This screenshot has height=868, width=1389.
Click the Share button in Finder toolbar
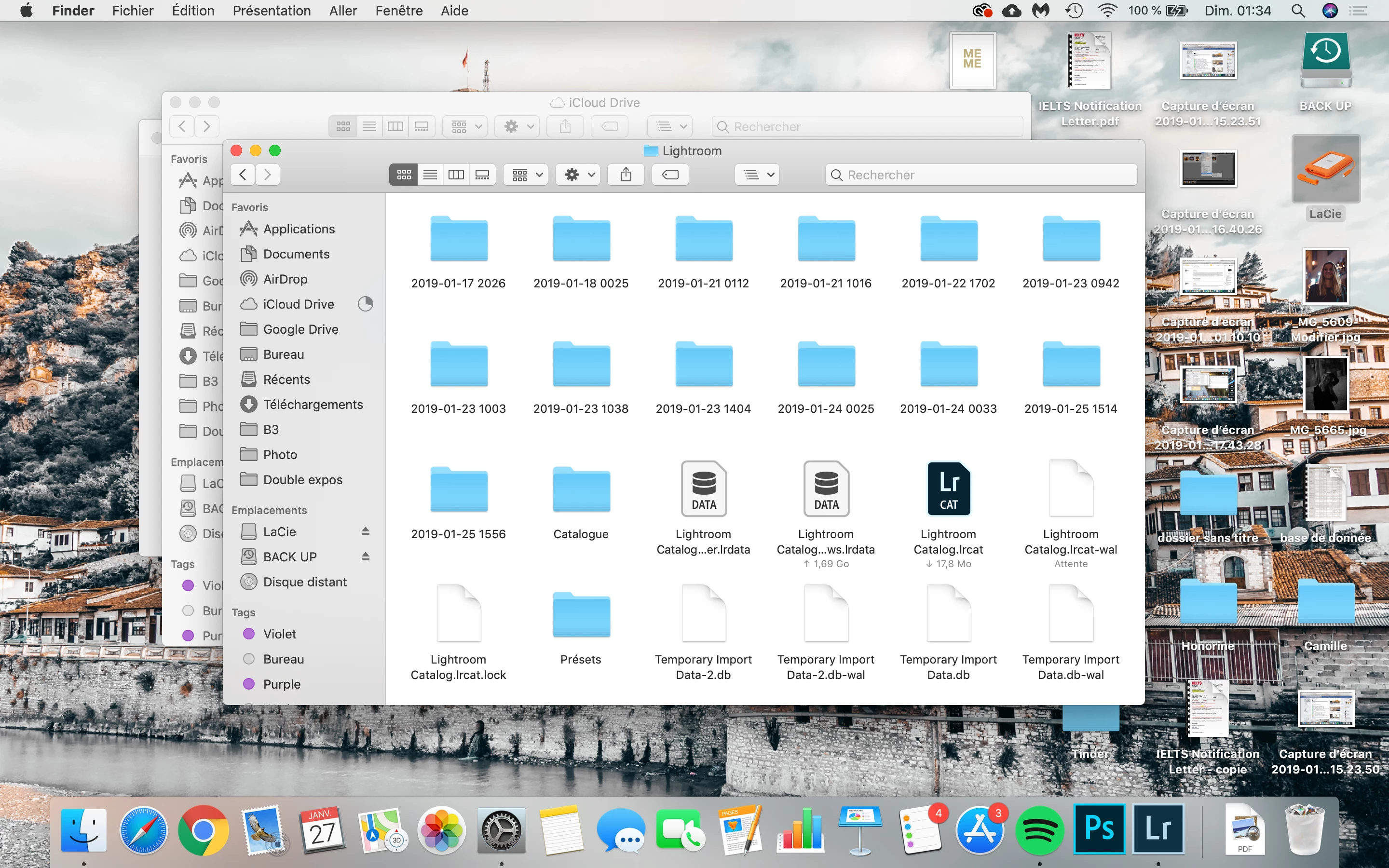[x=626, y=175]
